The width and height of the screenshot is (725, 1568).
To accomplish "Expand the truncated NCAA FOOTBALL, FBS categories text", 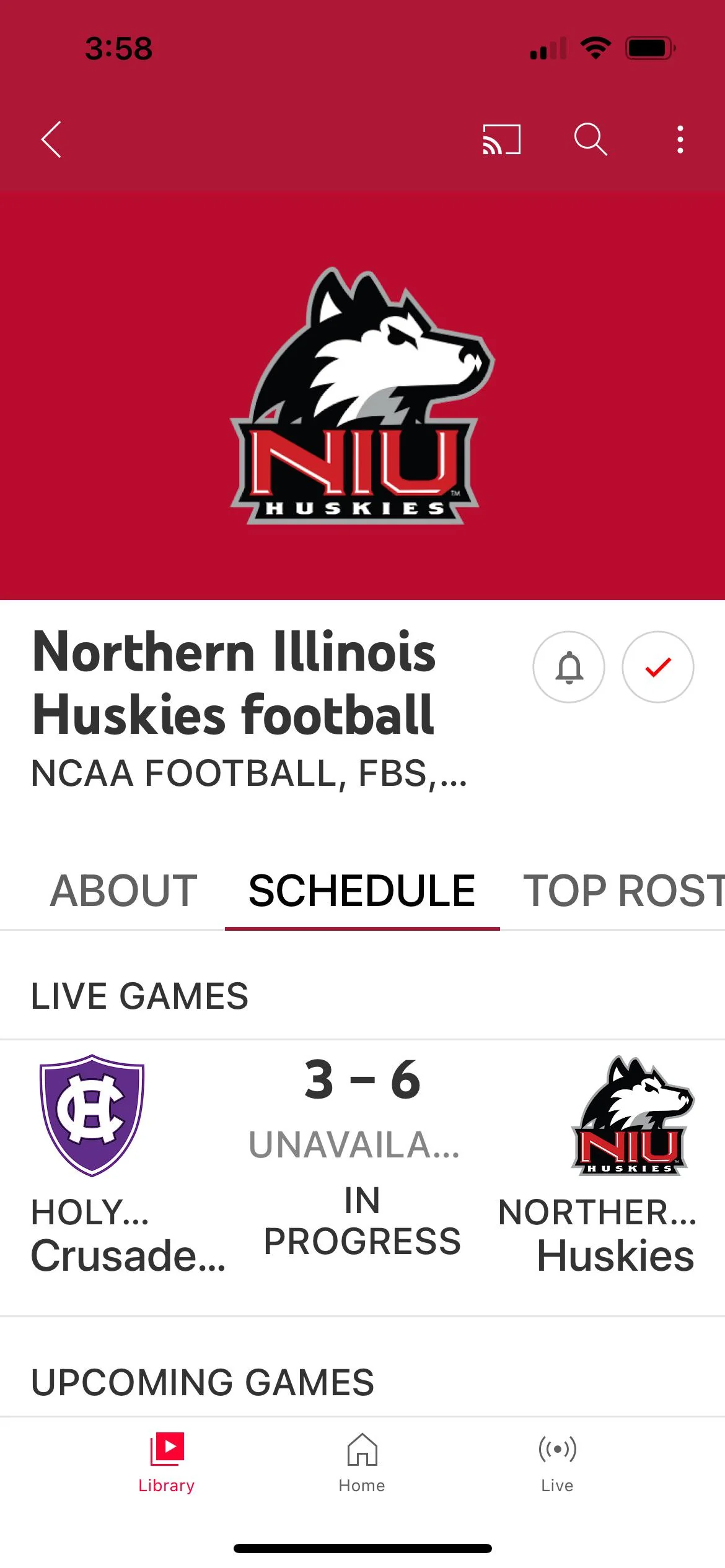I will 249,773.
